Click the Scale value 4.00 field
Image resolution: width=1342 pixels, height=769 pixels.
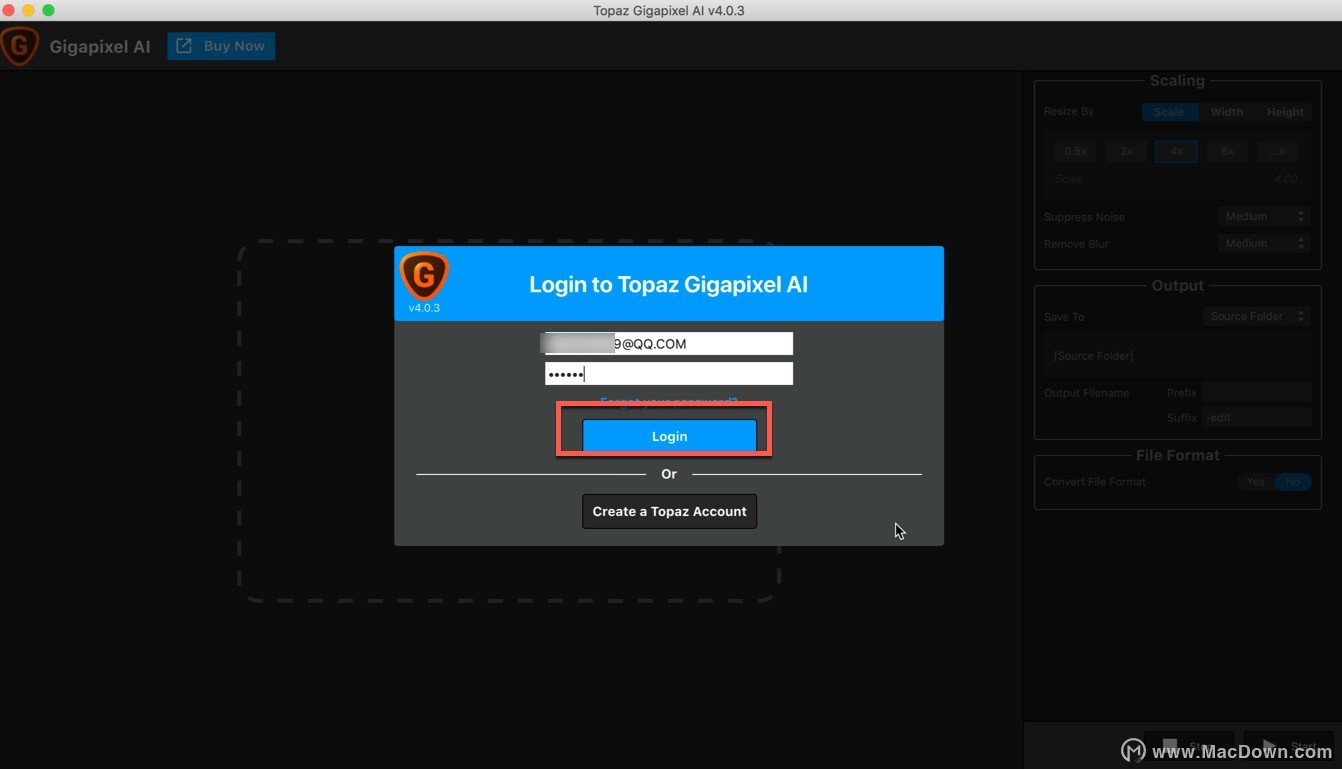click(x=1285, y=179)
